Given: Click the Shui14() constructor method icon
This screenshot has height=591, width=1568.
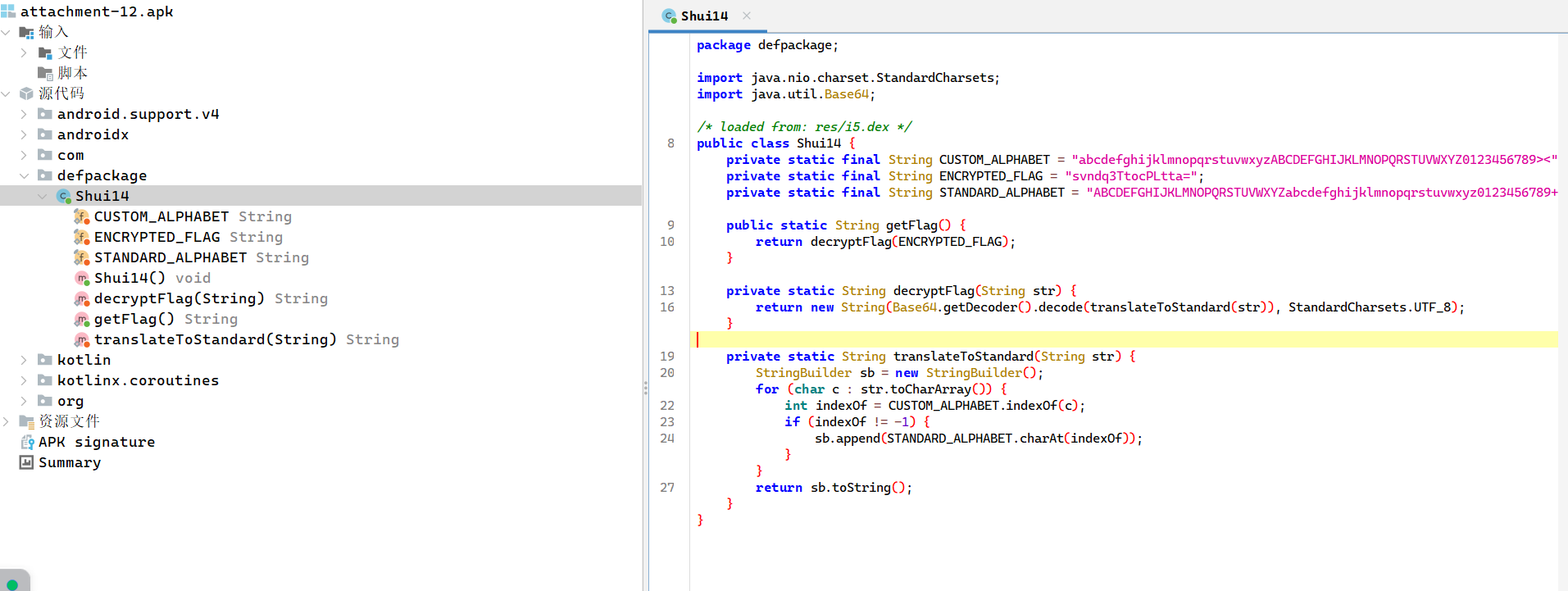Looking at the screenshot, I should 82,278.
